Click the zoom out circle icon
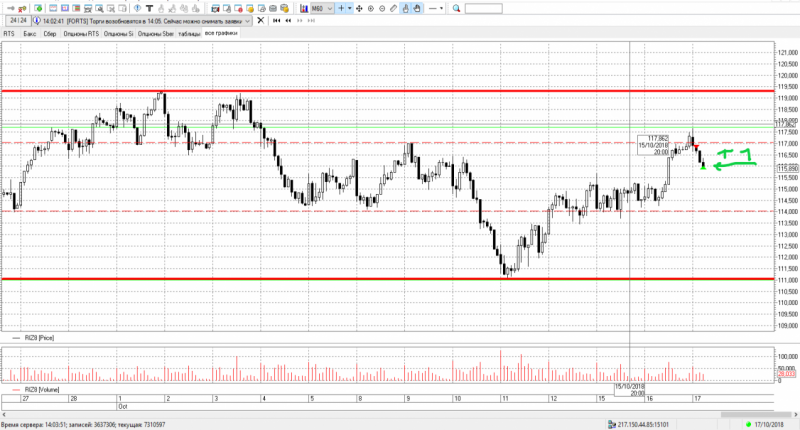 coord(382,8)
